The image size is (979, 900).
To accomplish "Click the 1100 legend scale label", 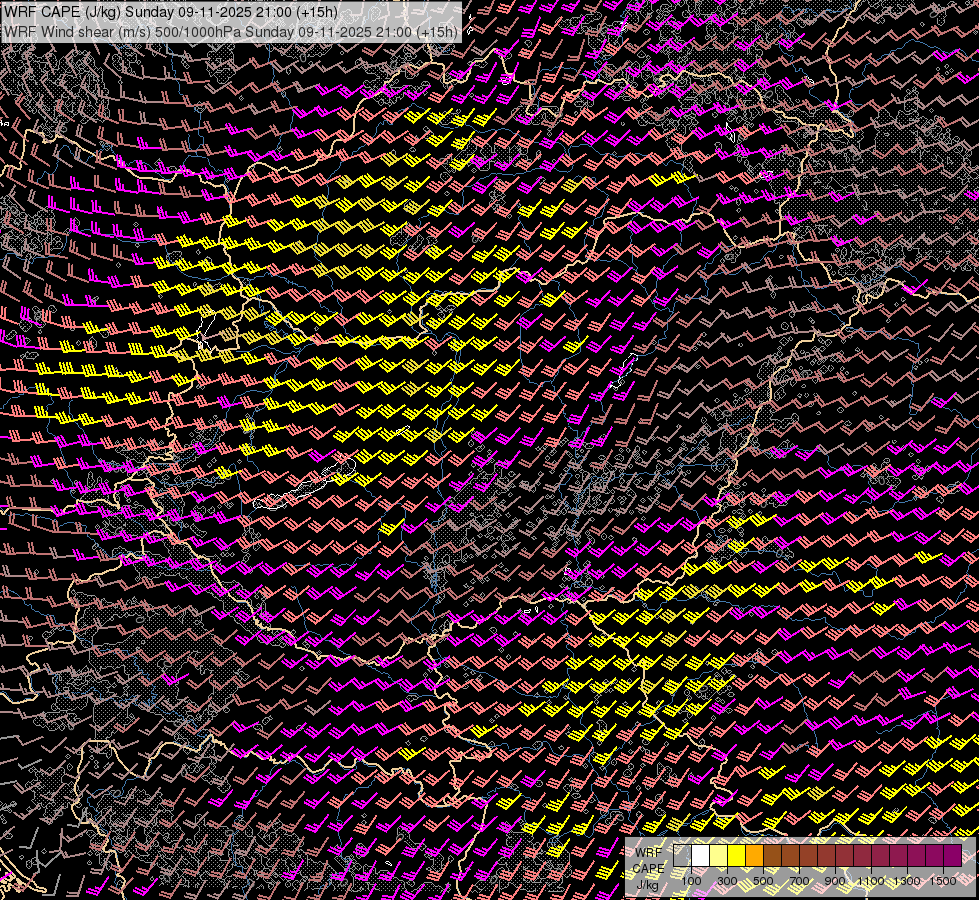I will click(871, 880).
